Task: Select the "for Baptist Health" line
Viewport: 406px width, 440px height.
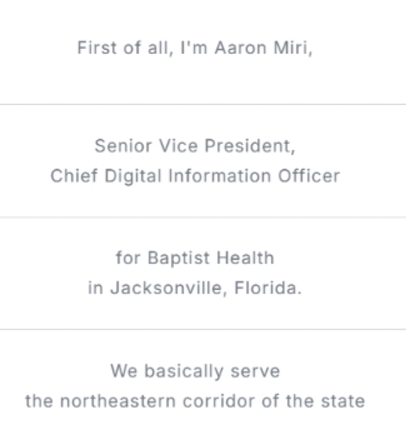Action: (x=195, y=258)
